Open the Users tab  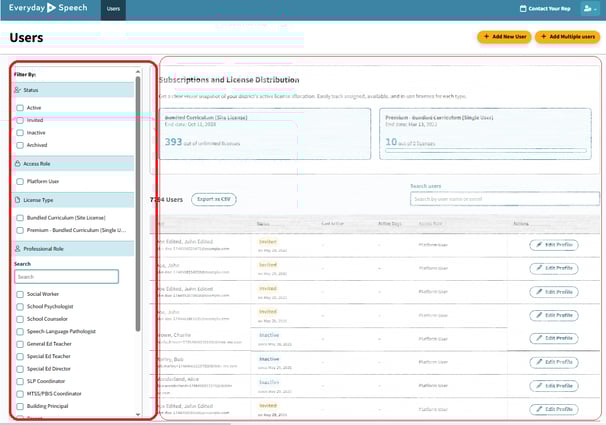pyautogui.click(x=113, y=9)
